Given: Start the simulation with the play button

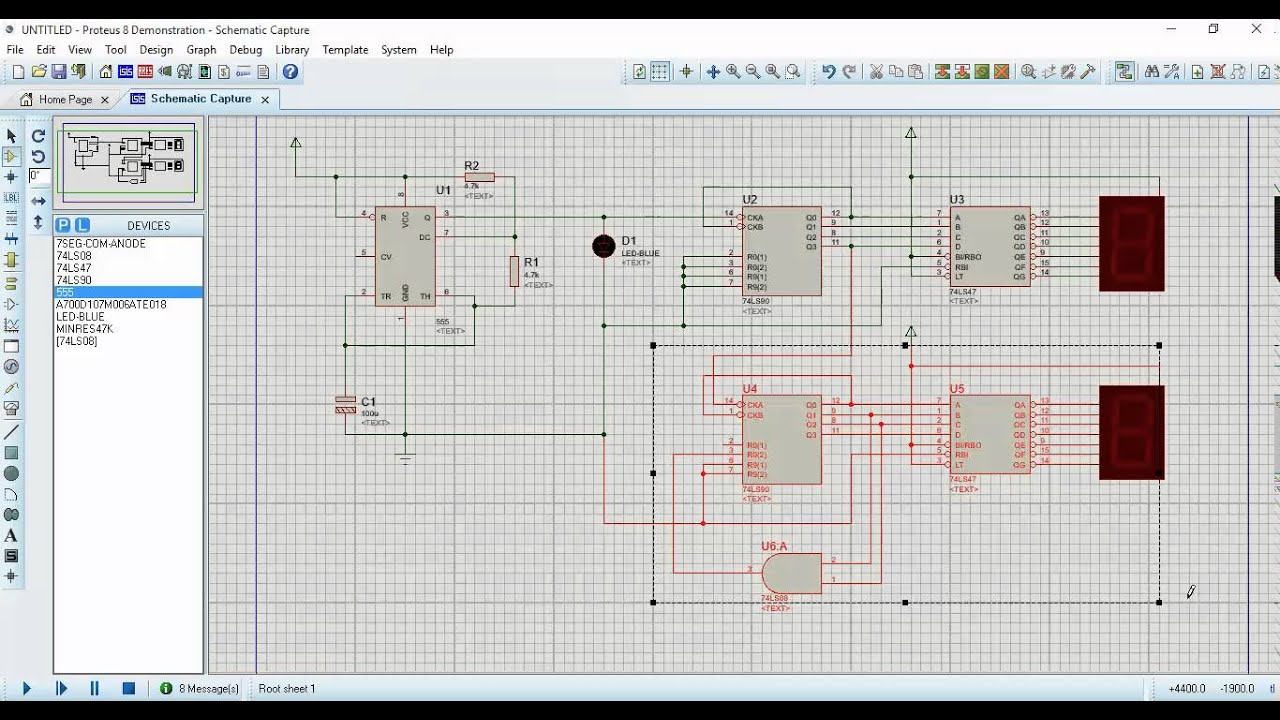Looking at the screenshot, I should 27,688.
